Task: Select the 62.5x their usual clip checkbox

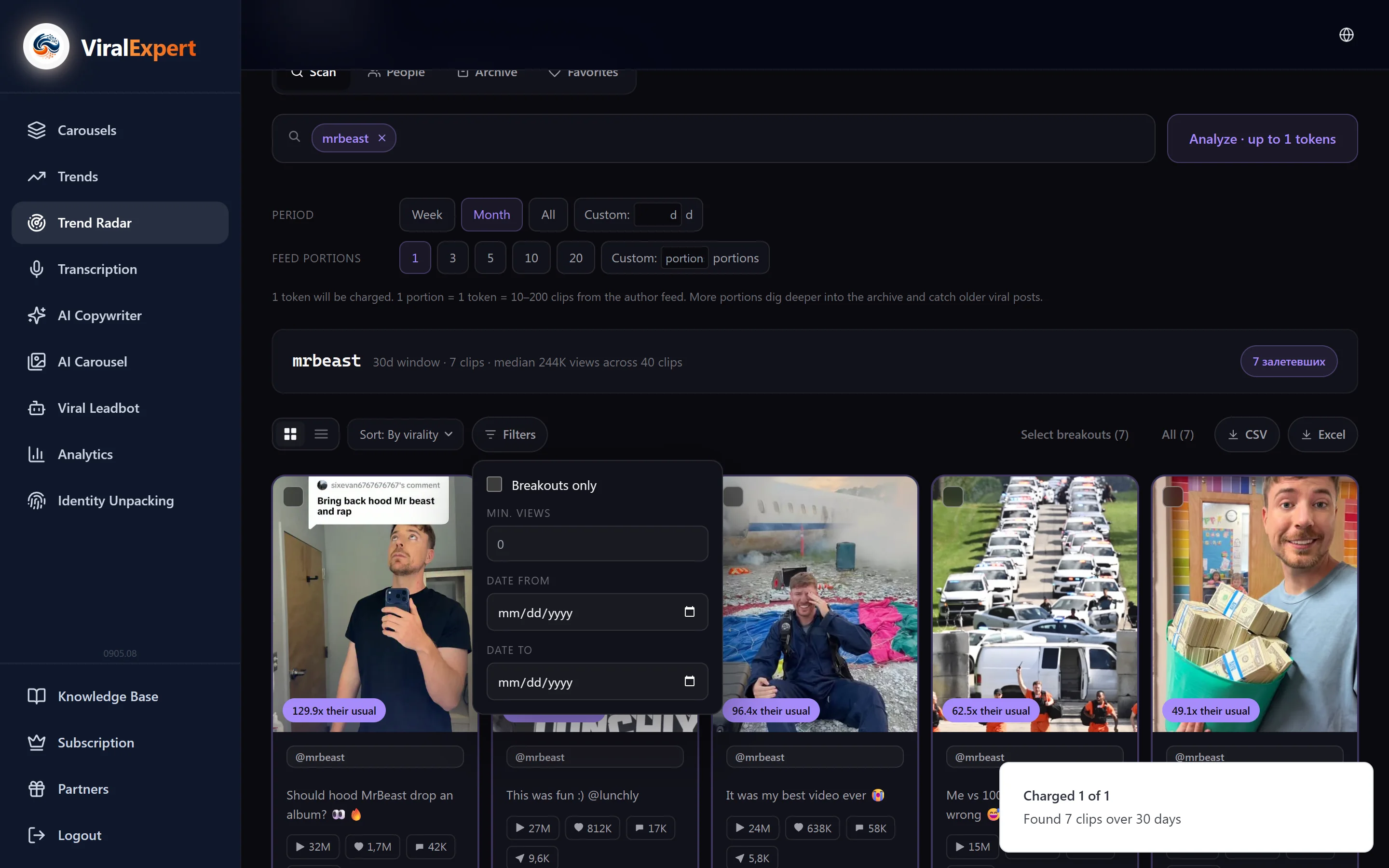Action: point(953,497)
